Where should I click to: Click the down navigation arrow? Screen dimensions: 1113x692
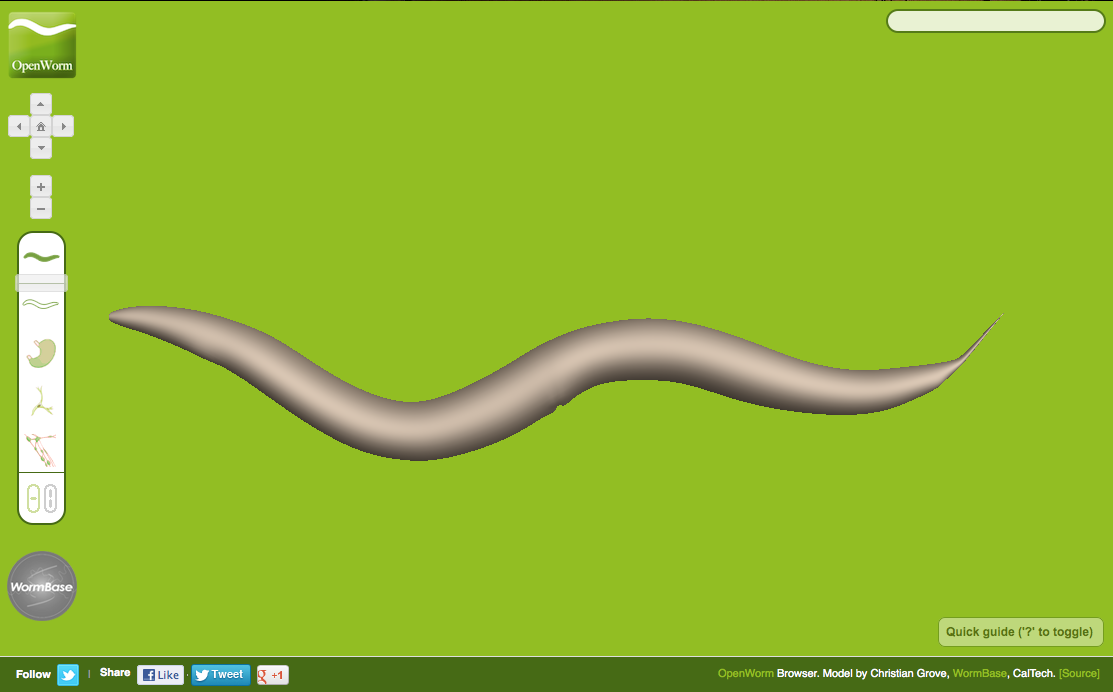click(x=41, y=147)
